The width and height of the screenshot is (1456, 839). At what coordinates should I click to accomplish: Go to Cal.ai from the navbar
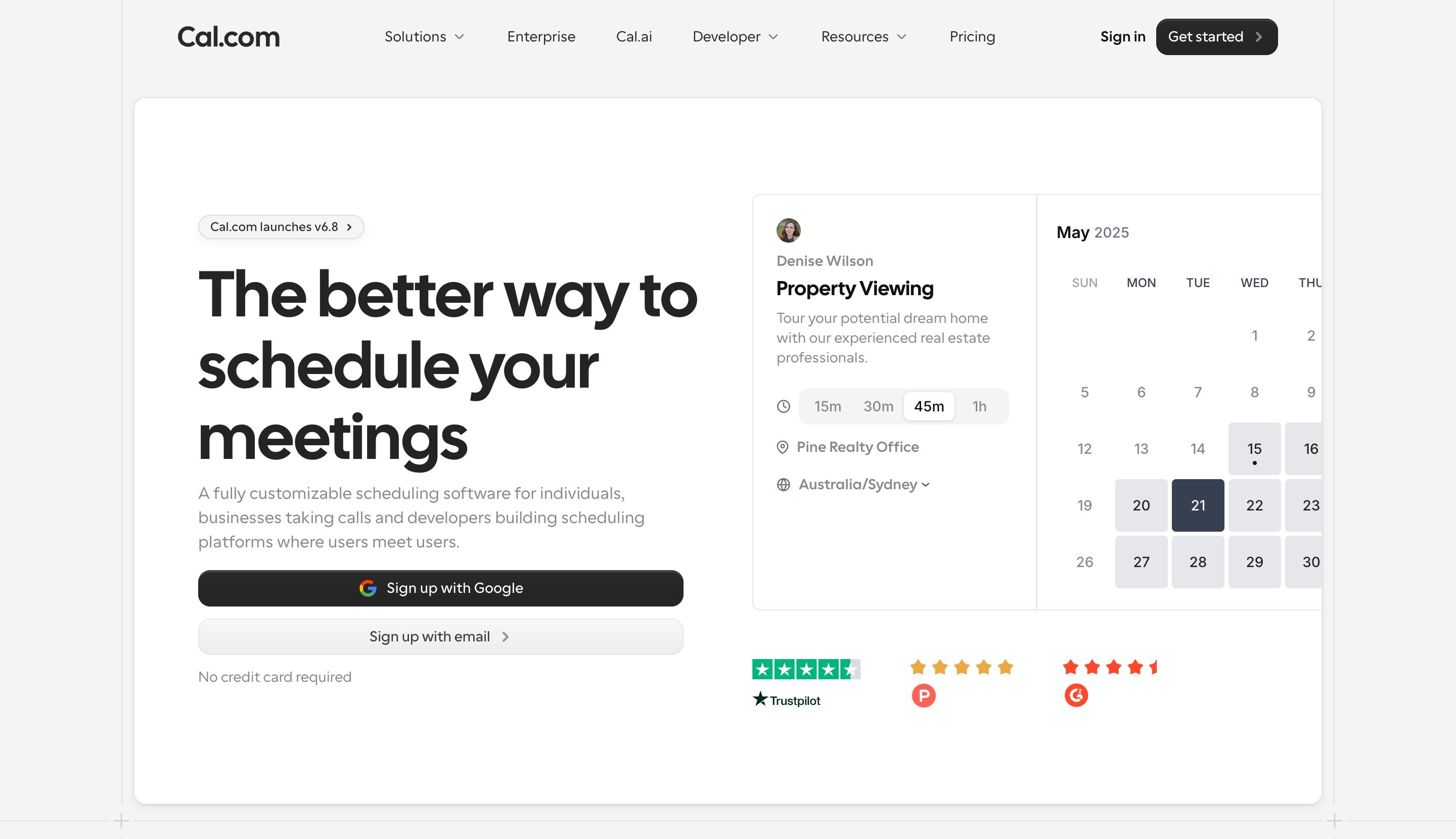(634, 37)
